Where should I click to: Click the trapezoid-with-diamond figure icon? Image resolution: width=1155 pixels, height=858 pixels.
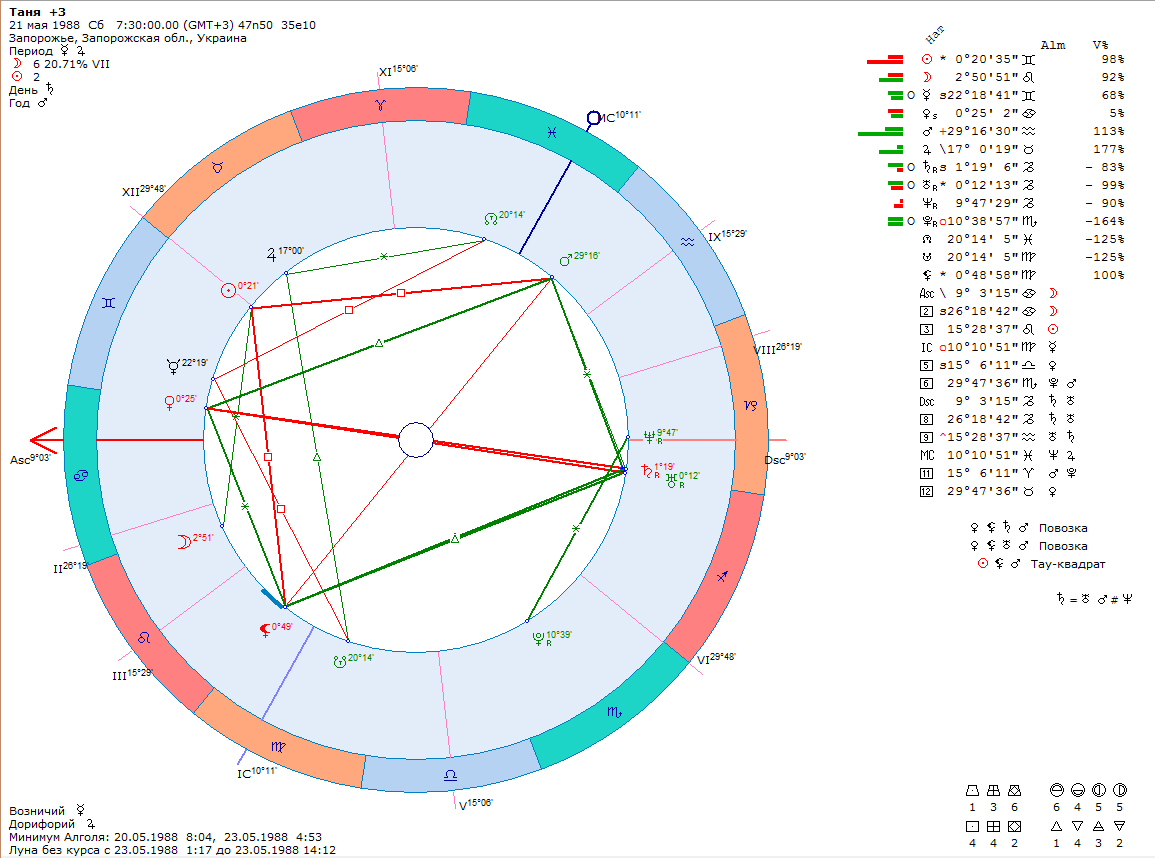1014,790
